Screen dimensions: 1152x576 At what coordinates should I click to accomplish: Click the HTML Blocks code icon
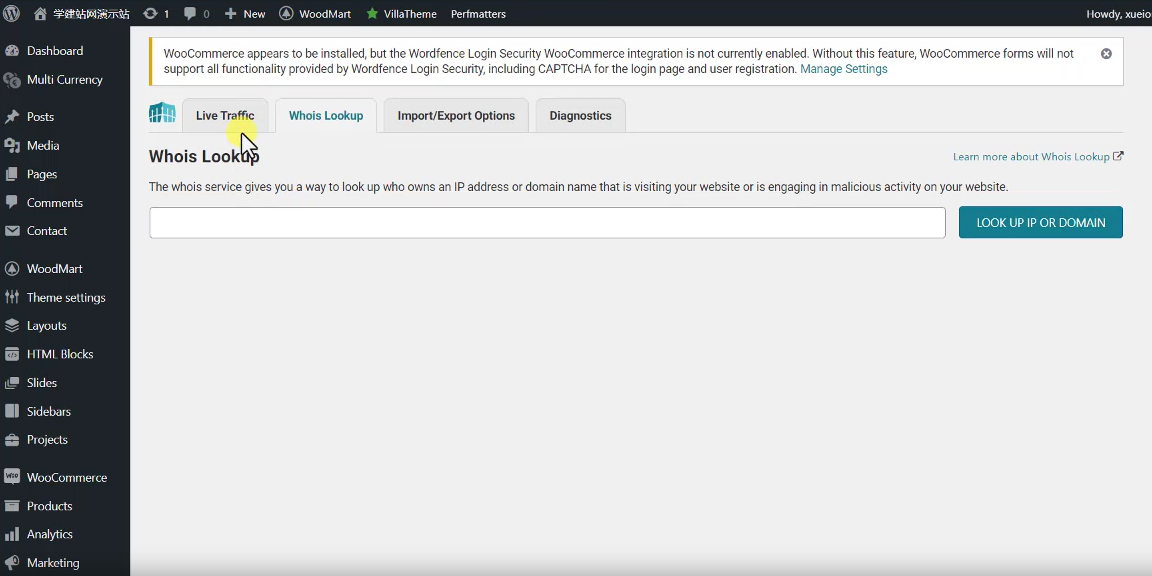pyautogui.click(x=12, y=354)
